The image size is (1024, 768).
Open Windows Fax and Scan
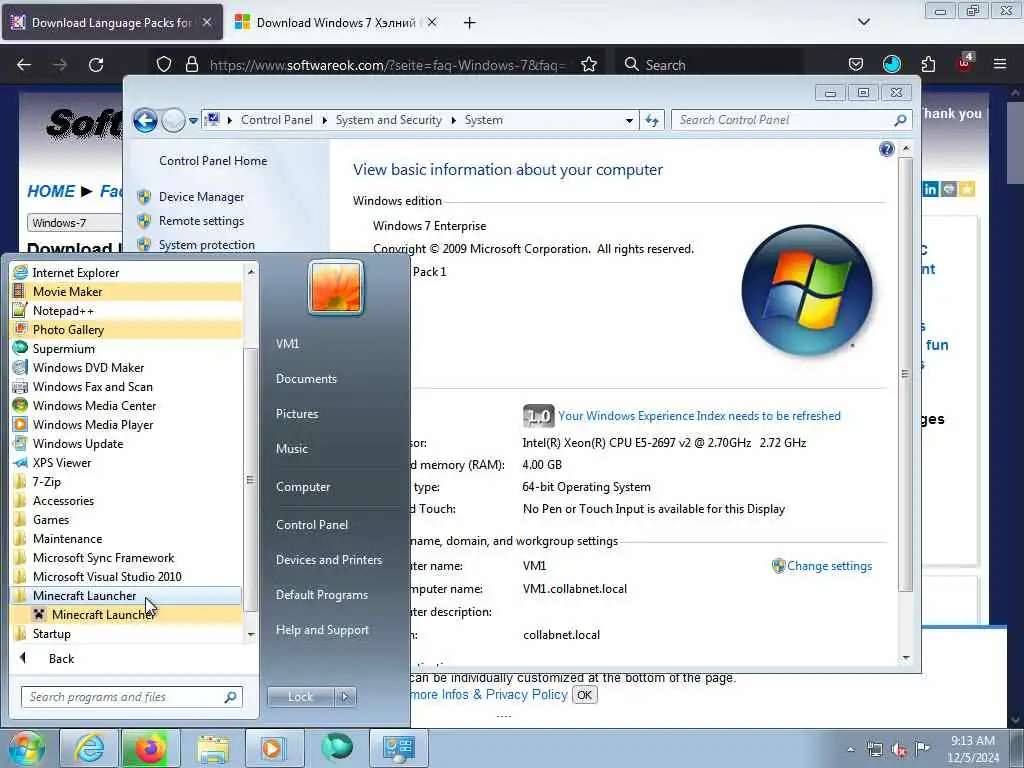127,386
